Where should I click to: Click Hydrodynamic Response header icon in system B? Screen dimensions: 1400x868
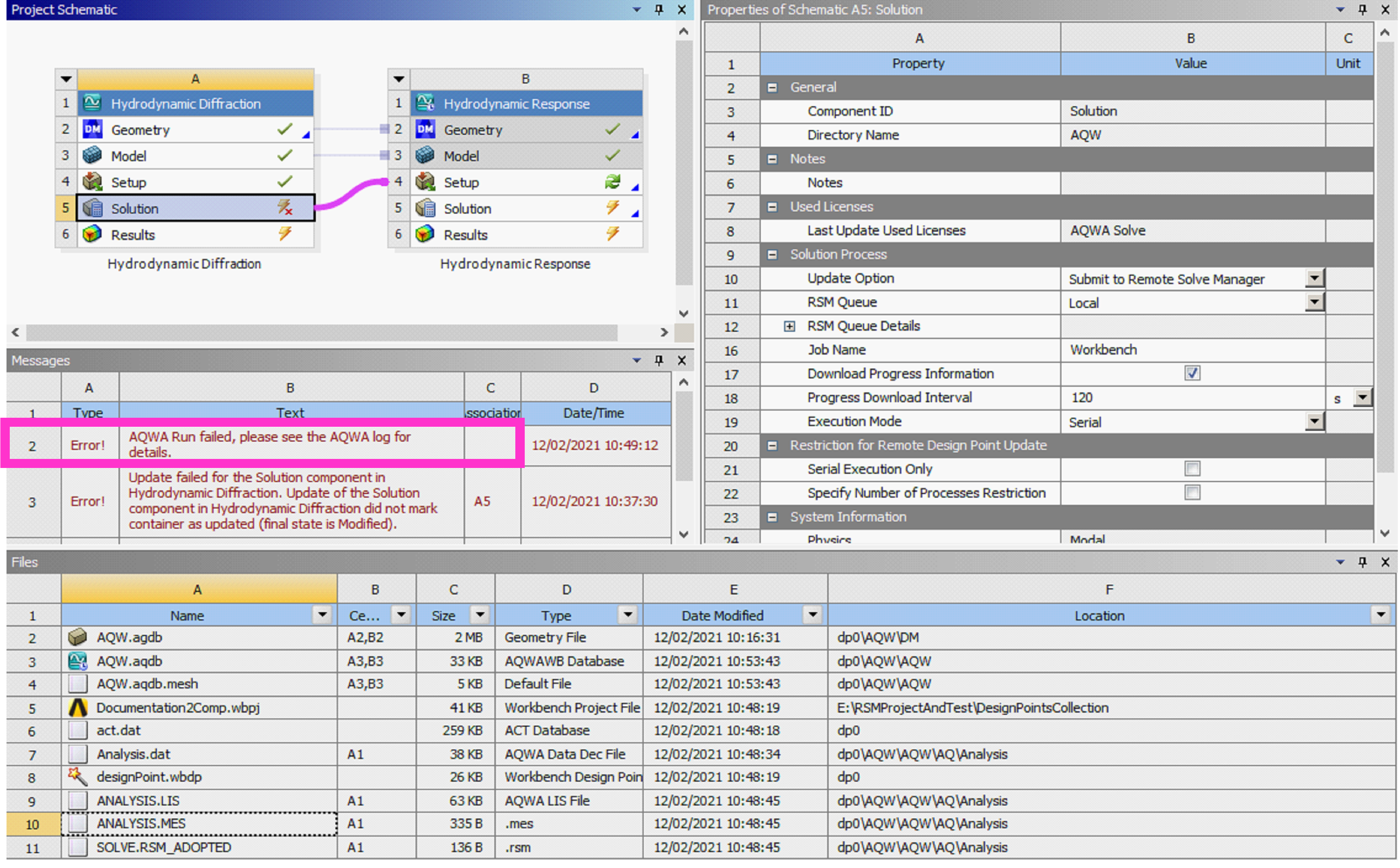tap(425, 103)
